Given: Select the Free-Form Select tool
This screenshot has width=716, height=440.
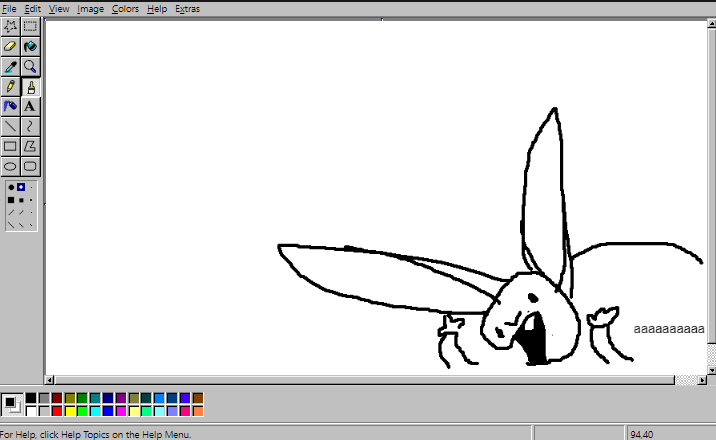Looking at the screenshot, I should [10, 26].
